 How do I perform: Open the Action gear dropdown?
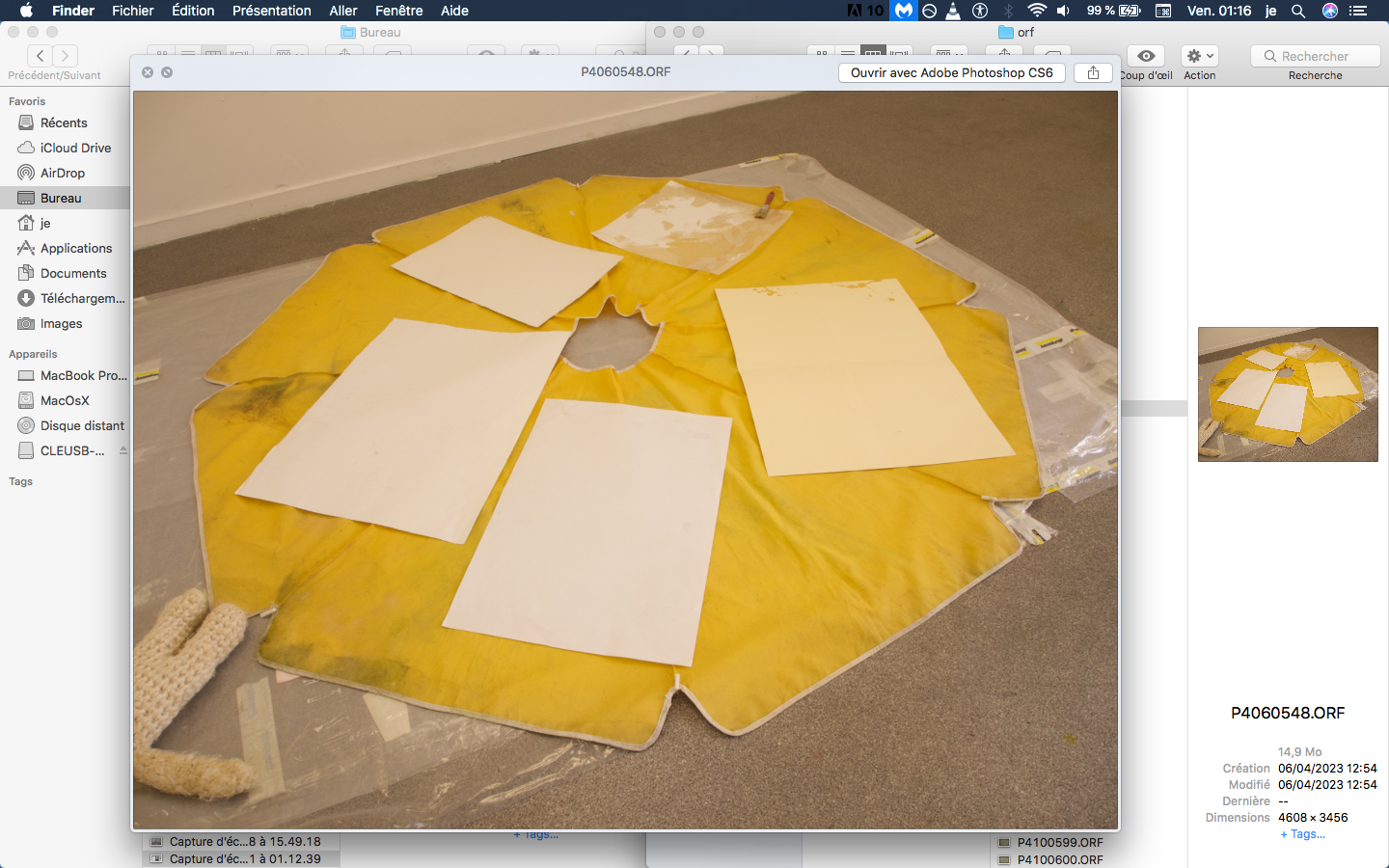click(1199, 56)
